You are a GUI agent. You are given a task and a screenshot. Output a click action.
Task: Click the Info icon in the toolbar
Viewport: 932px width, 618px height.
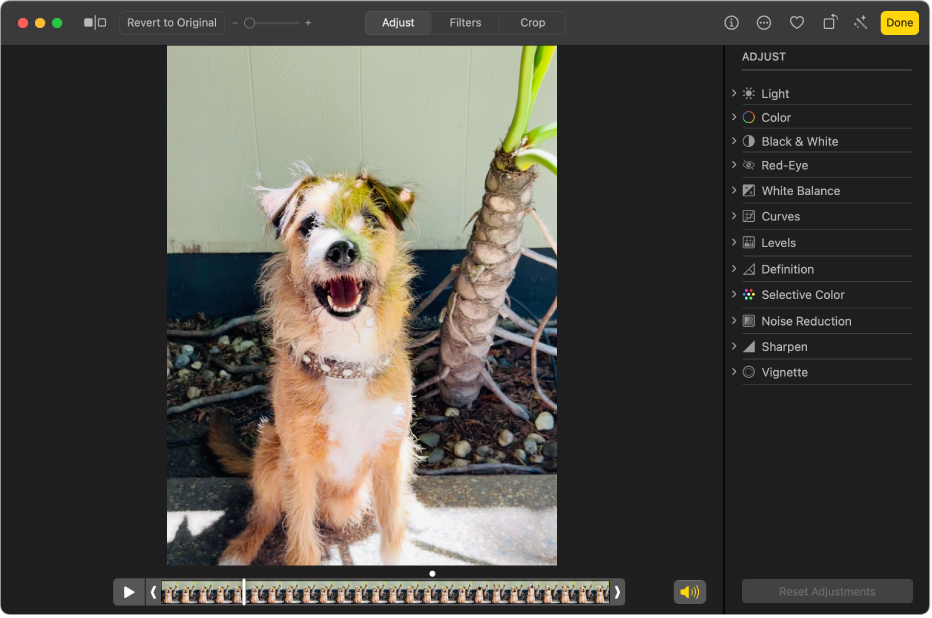click(x=731, y=23)
